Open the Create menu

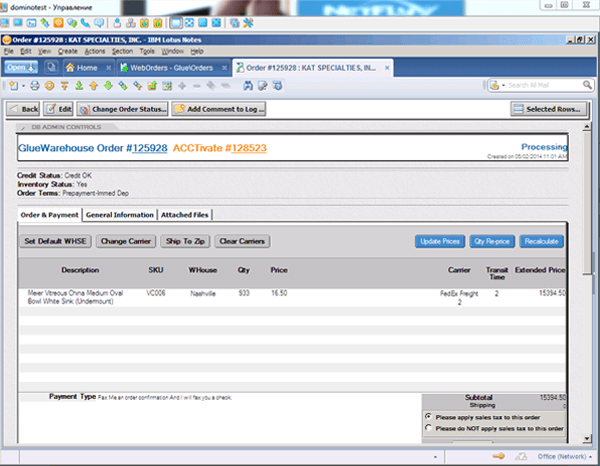coord(68,51)
